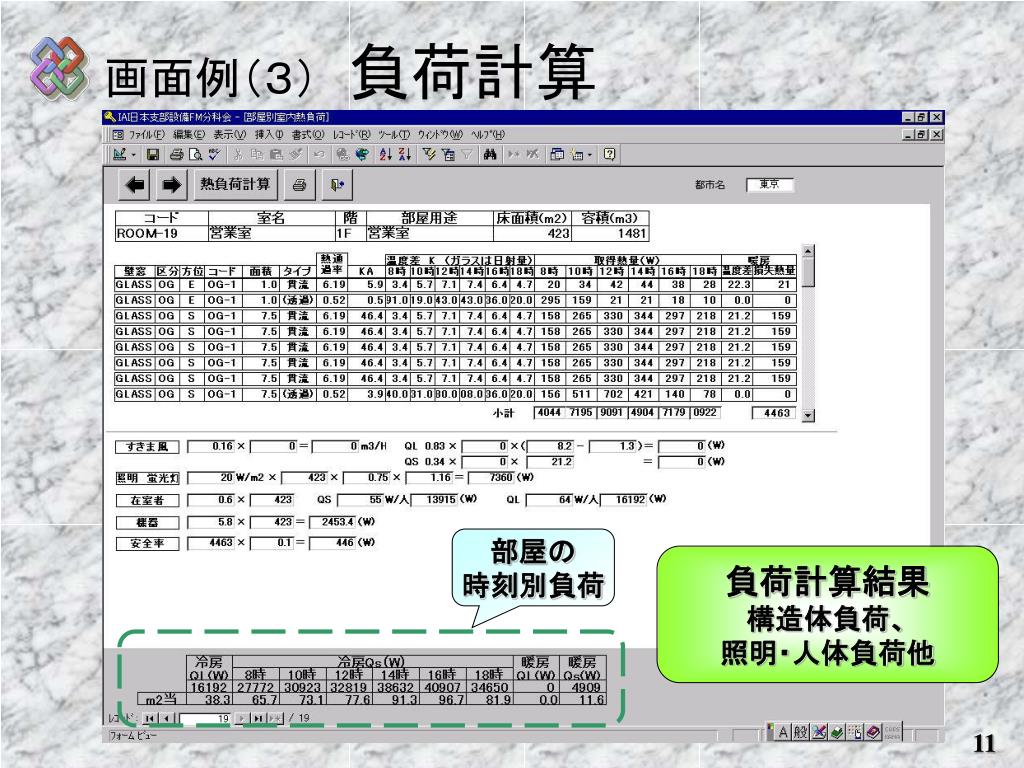Screen dimensions: 1024x768
Task: Click the Web toolbar globe icon
Action: 362,155
